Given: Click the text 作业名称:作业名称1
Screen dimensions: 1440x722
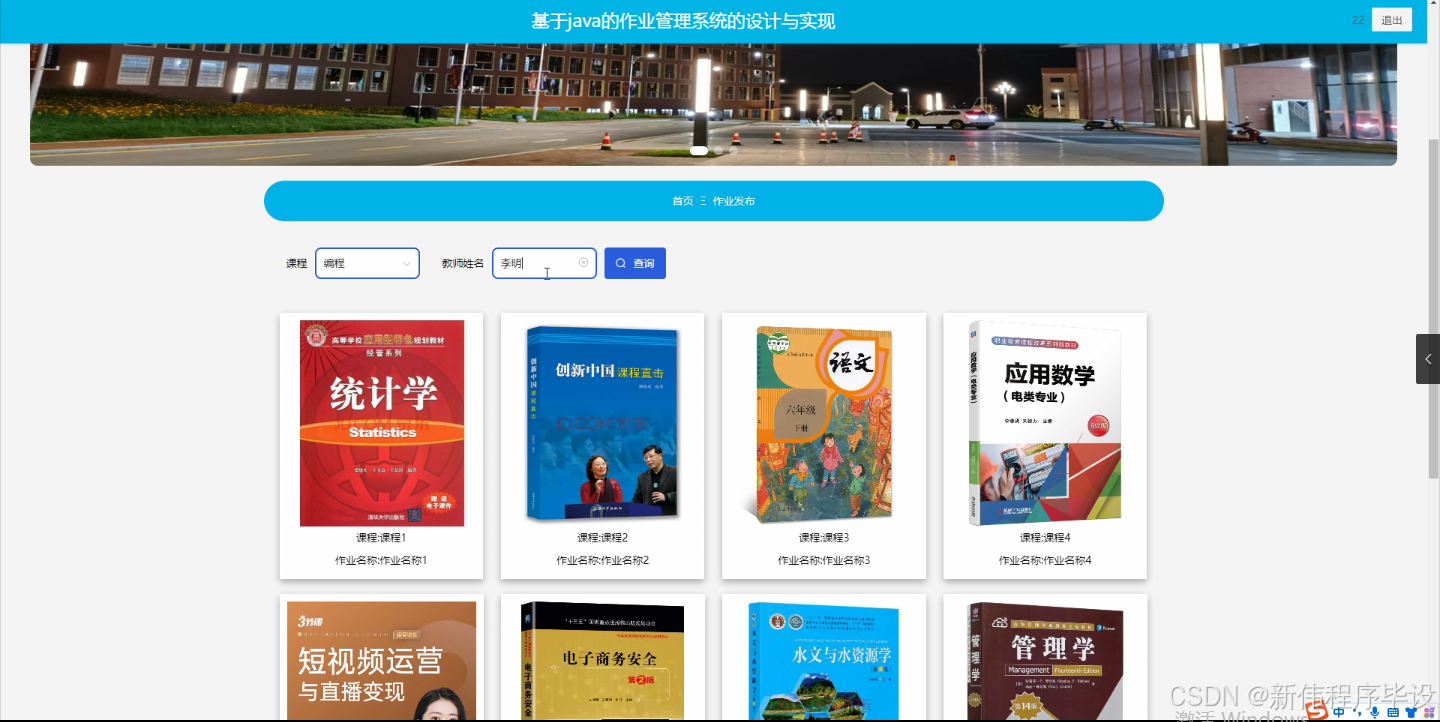Looking at the screenshot, I should point(381,561).
